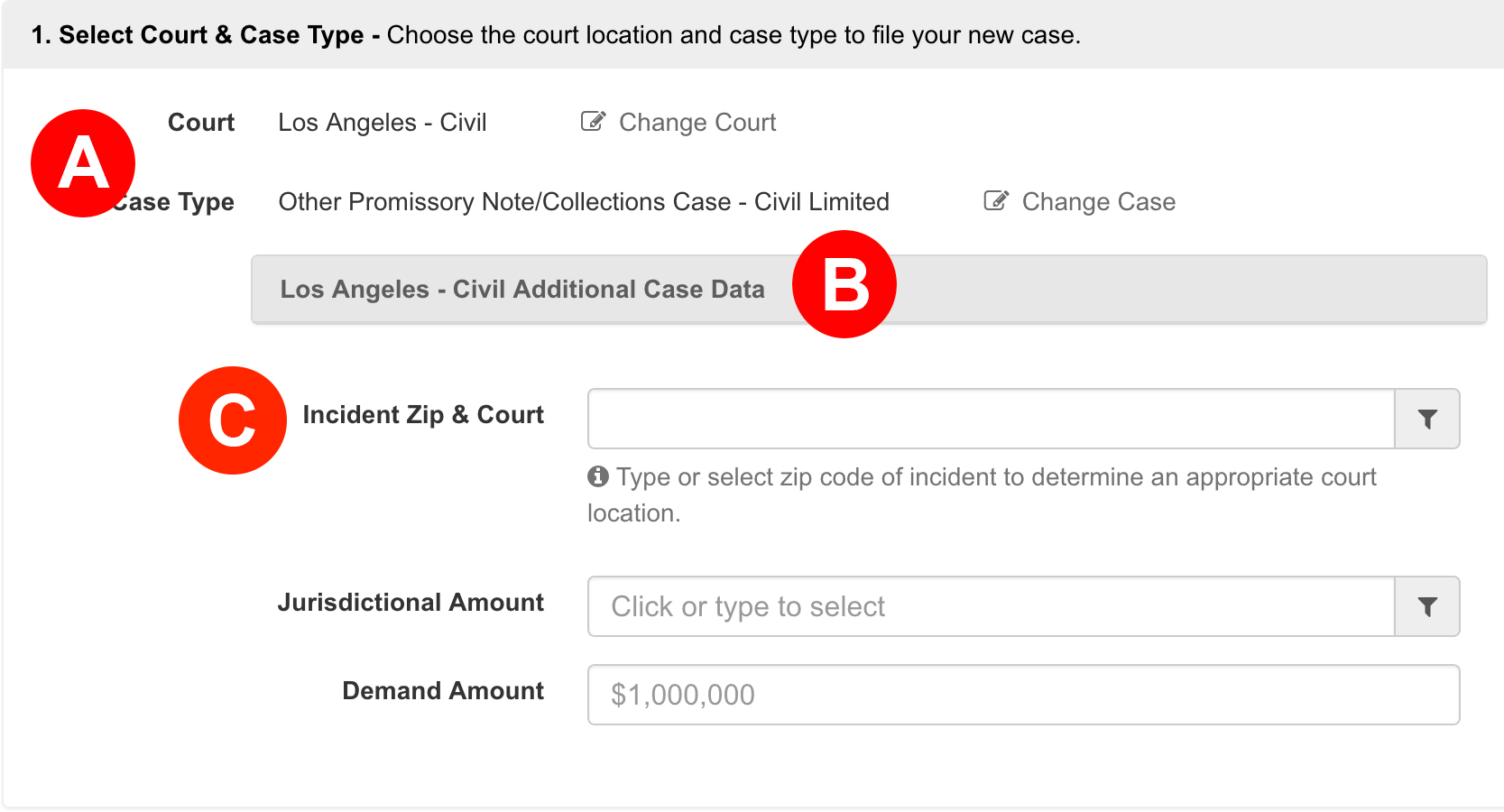Click the filter icon on Jurisdictional Amount field

[x=1427, y=606]
